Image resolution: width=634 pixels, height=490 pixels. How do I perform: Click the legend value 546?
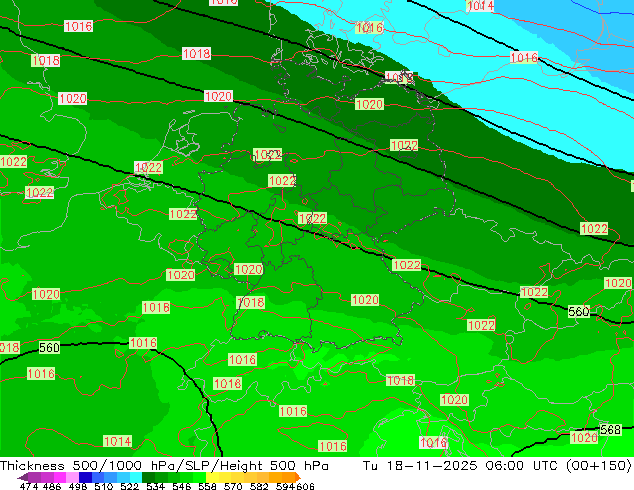pos(182,486)
